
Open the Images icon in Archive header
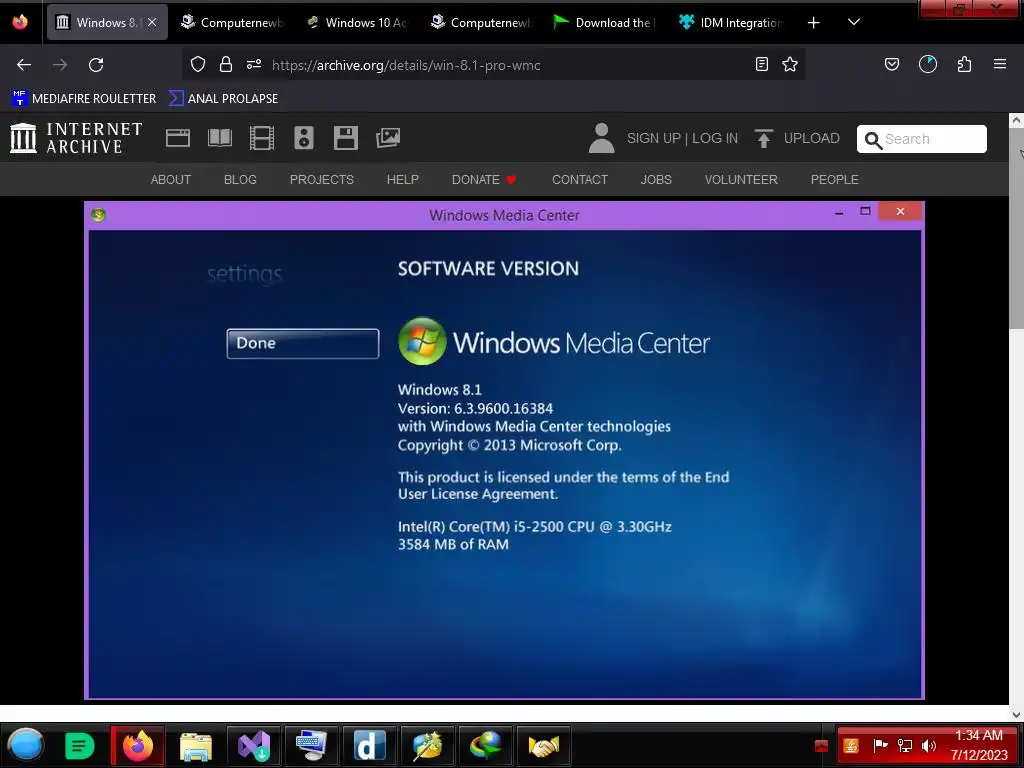pyautogui.click(x=388, y=138)
